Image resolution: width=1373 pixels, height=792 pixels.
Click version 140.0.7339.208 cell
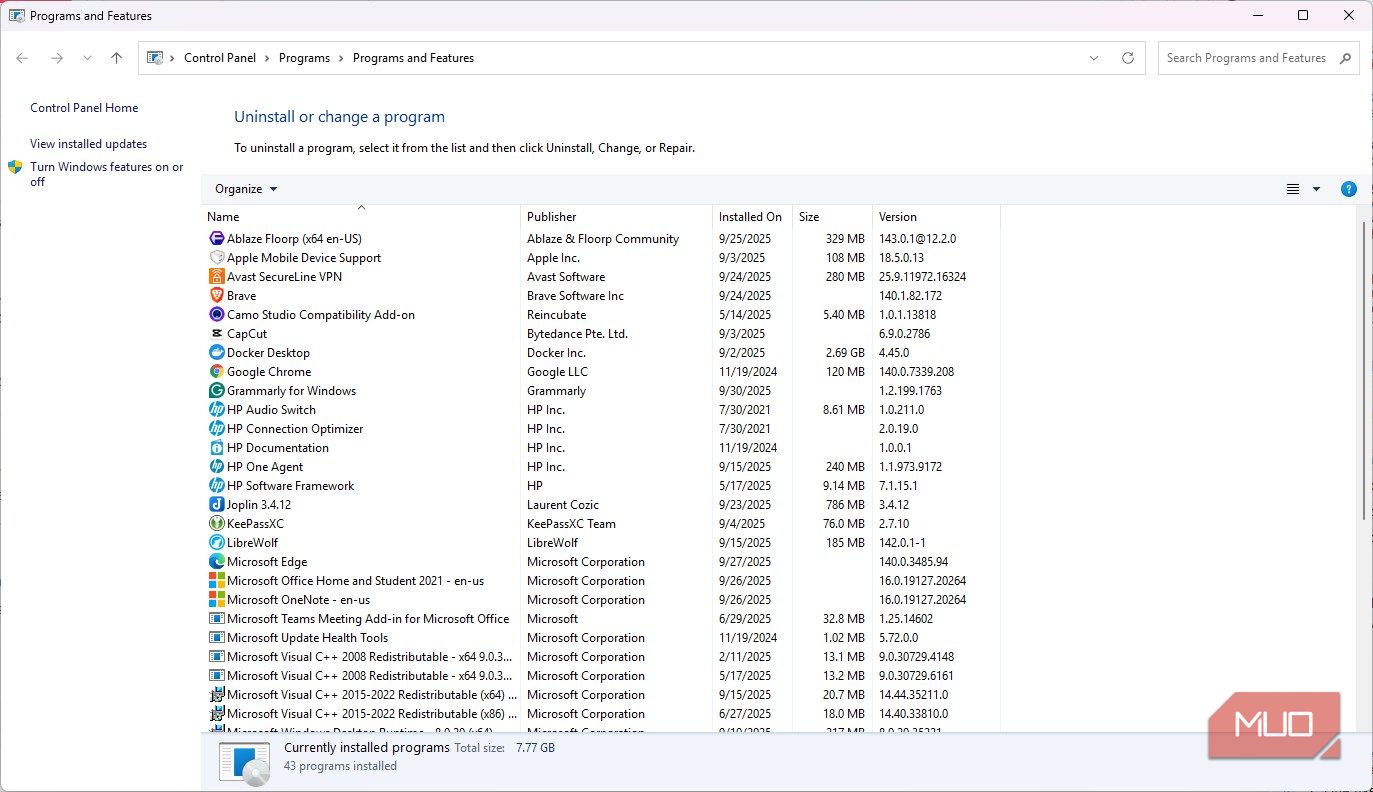[x=916, y=372]
